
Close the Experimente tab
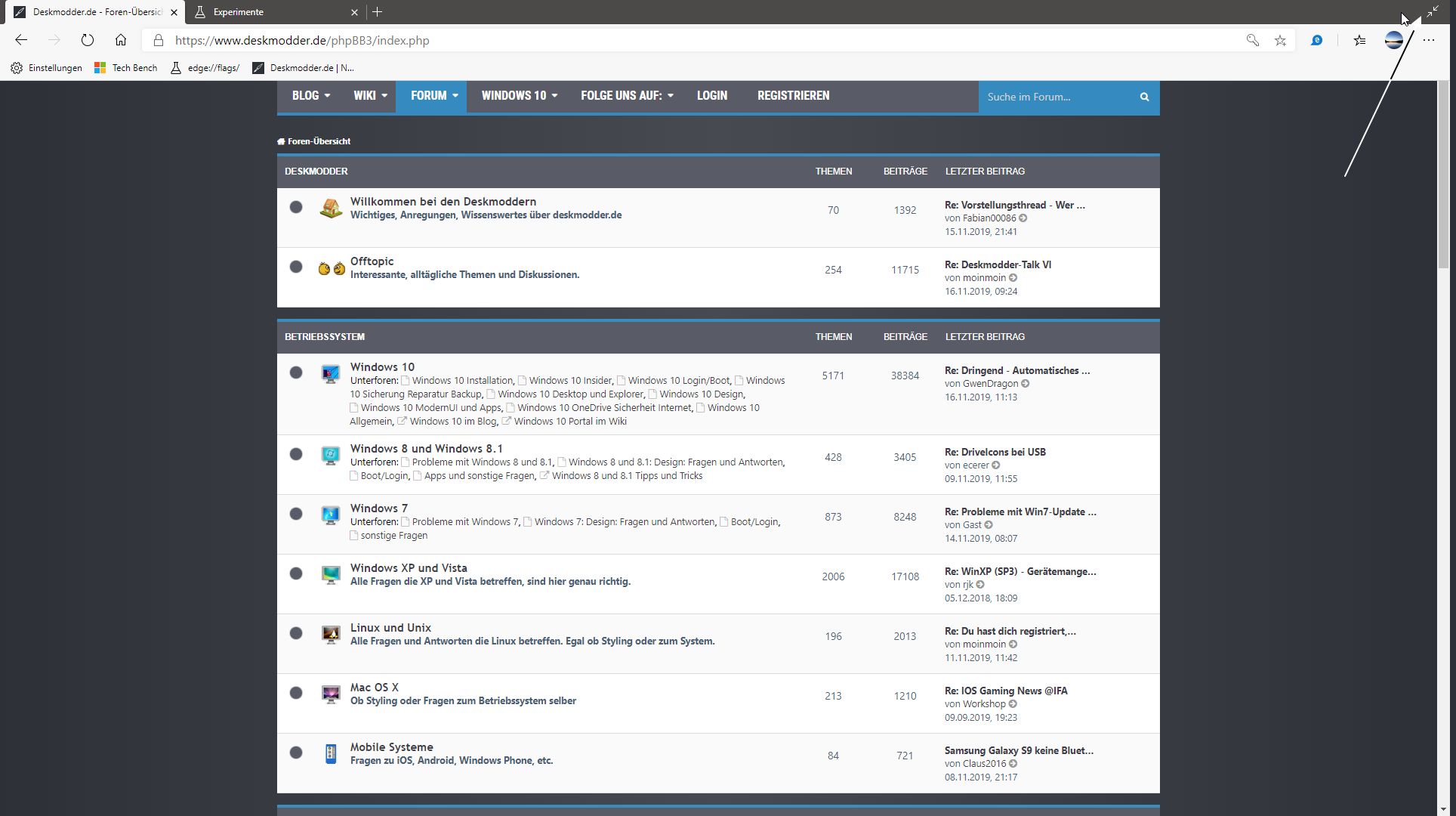point(354,12)
